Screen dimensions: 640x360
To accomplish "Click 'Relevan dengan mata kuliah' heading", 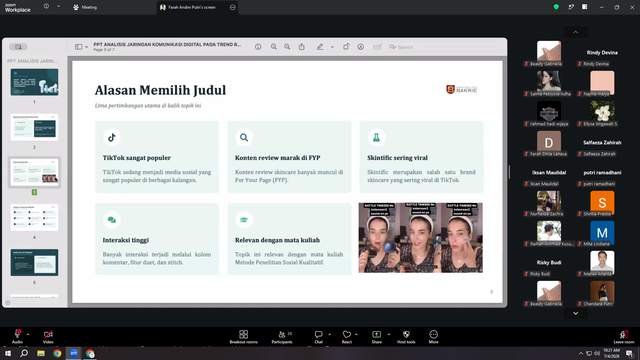I will 277,240.
